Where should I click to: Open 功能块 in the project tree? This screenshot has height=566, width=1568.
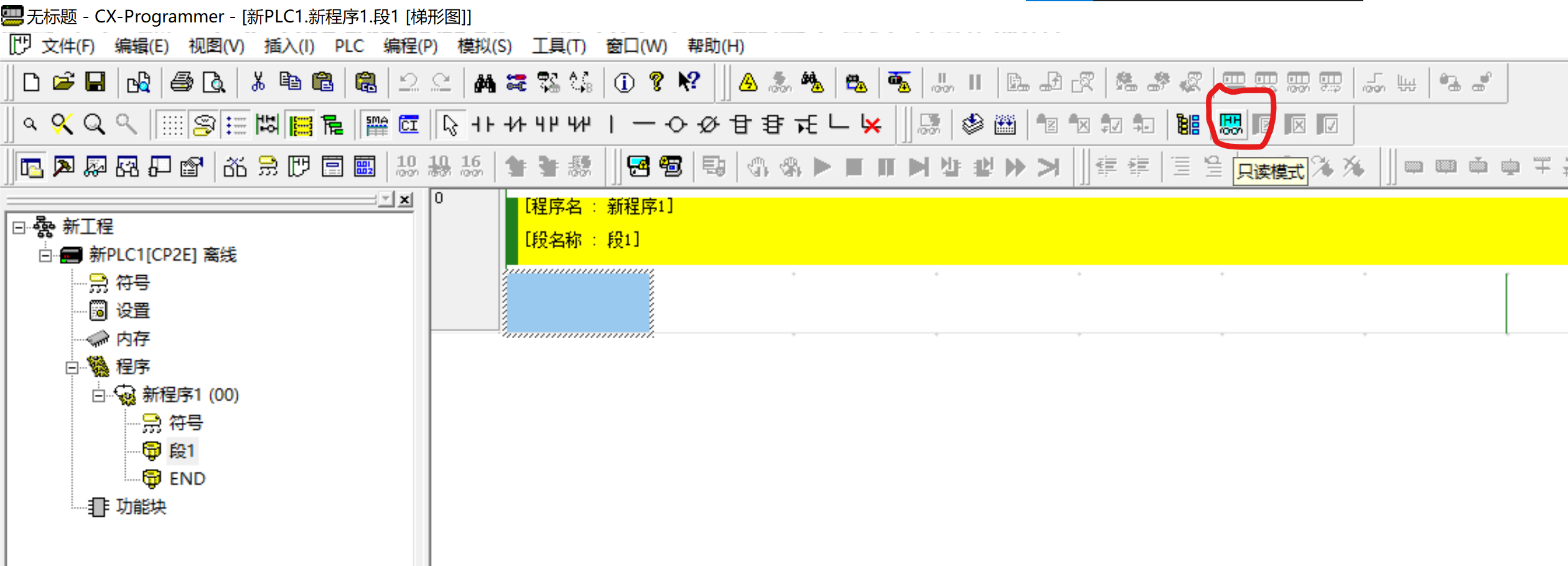click(141, 507)
